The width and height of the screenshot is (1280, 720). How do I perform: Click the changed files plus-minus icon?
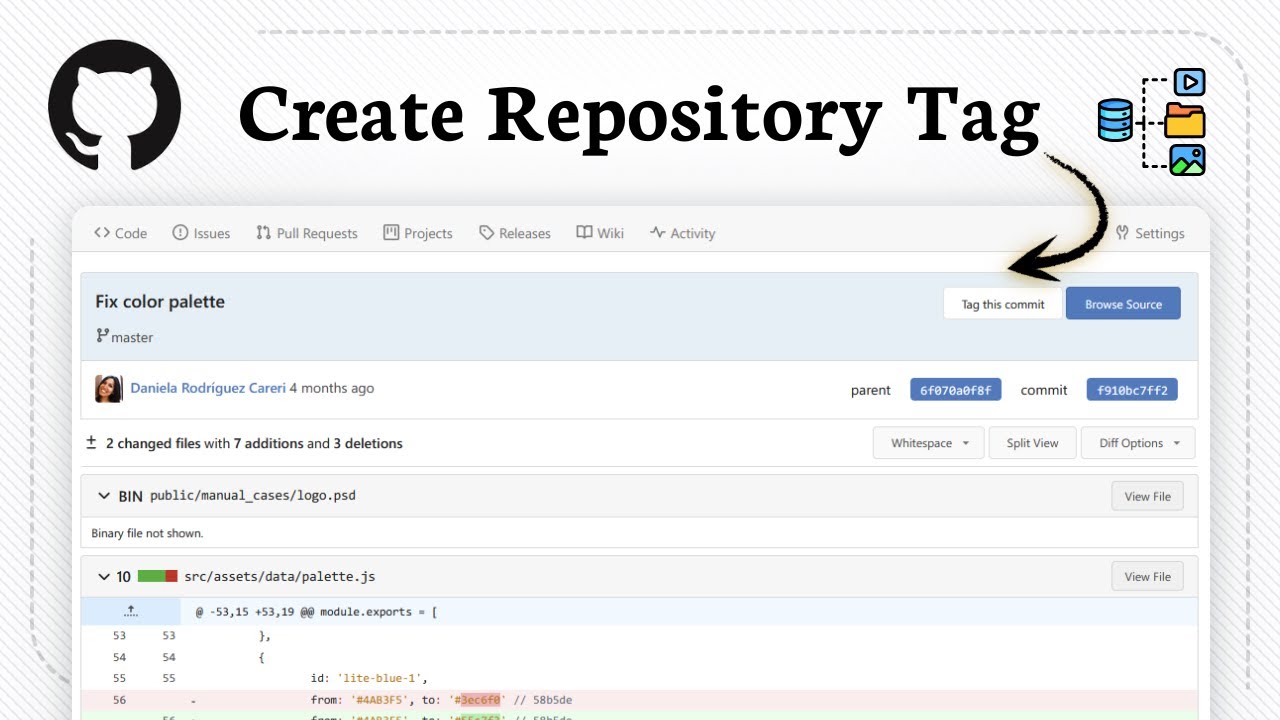pyautogui.click(x=92, y=443)
